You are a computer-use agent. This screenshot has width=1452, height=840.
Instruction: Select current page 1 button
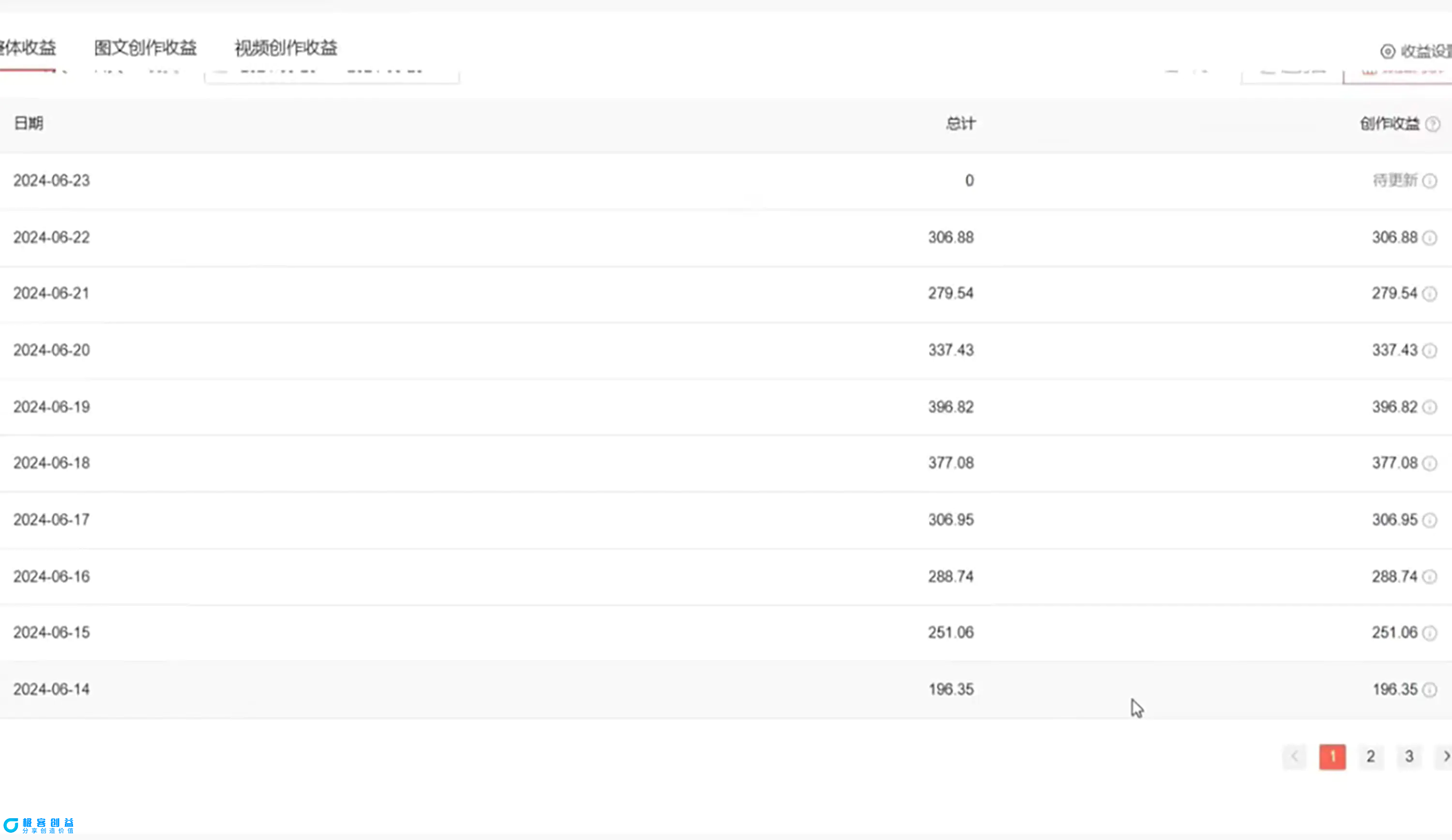tap(1332, 756)
